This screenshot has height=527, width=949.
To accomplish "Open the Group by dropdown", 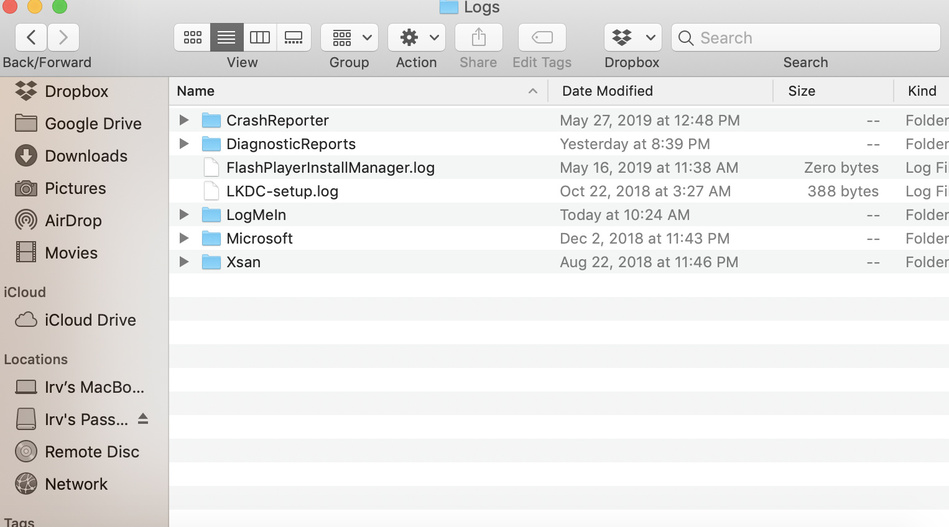I will (x=349, y=38).
